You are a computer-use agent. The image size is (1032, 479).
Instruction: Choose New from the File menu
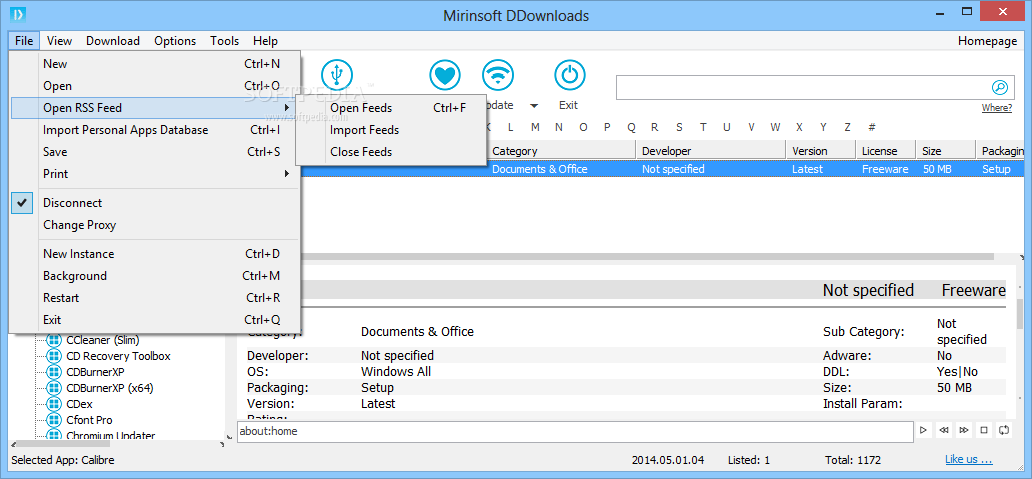pos(155,64)
